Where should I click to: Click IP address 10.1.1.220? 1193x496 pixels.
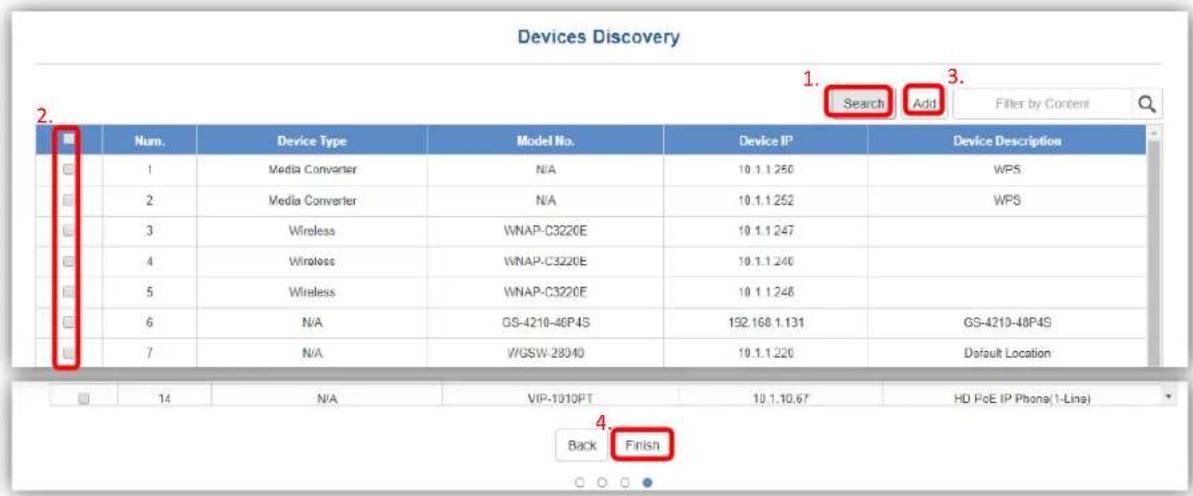[765, 353]
